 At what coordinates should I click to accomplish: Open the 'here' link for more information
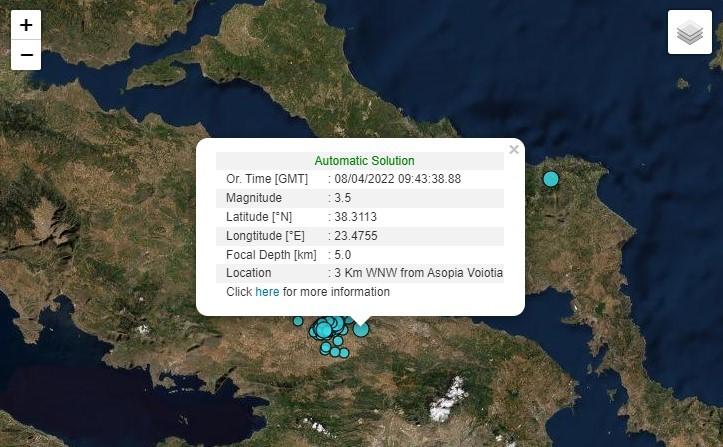(x=267, y=292)
